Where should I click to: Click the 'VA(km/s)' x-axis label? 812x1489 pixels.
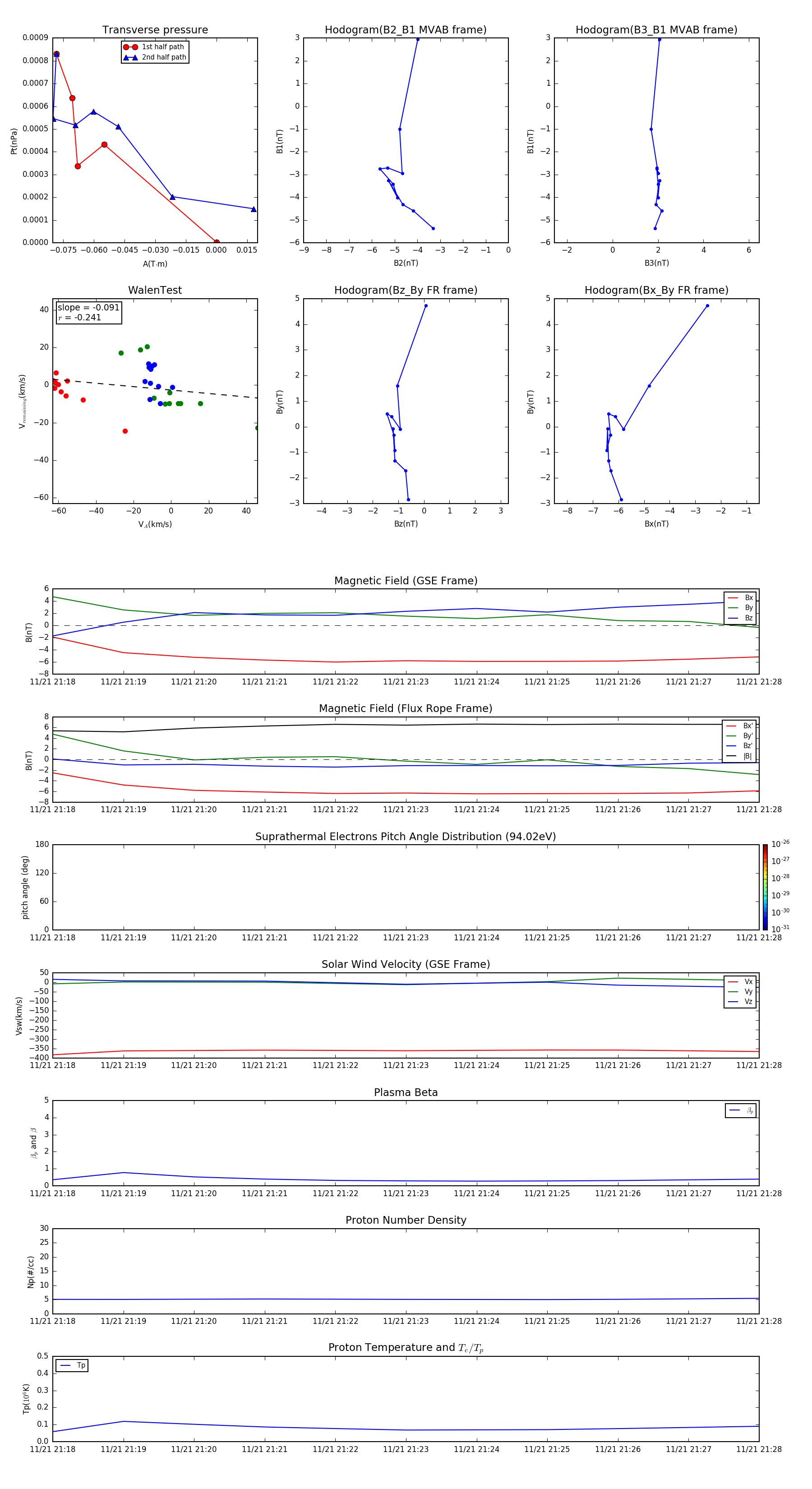155,524
